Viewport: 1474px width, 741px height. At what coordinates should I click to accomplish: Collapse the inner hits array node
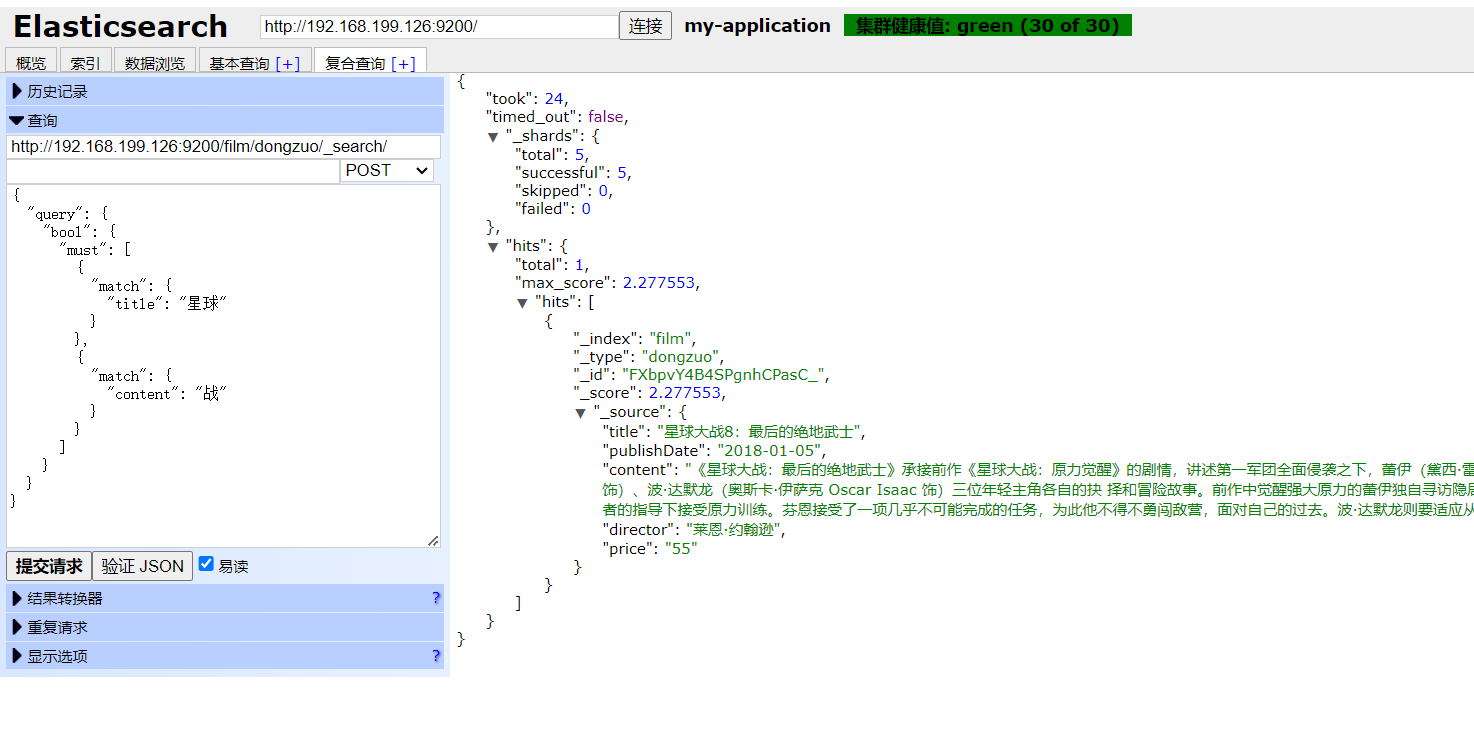522,303
